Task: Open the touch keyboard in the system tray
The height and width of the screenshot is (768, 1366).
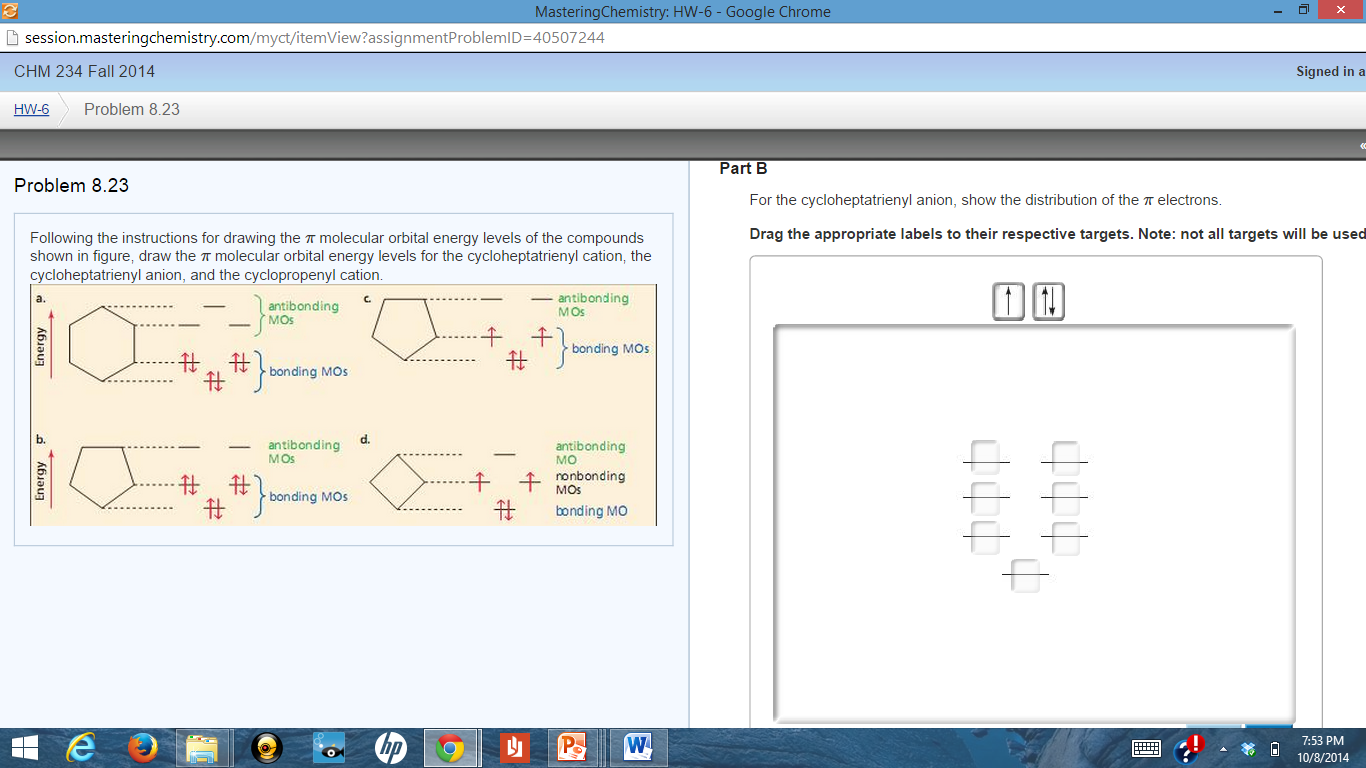Action: pyautogui.click(x=1146, y=747)
